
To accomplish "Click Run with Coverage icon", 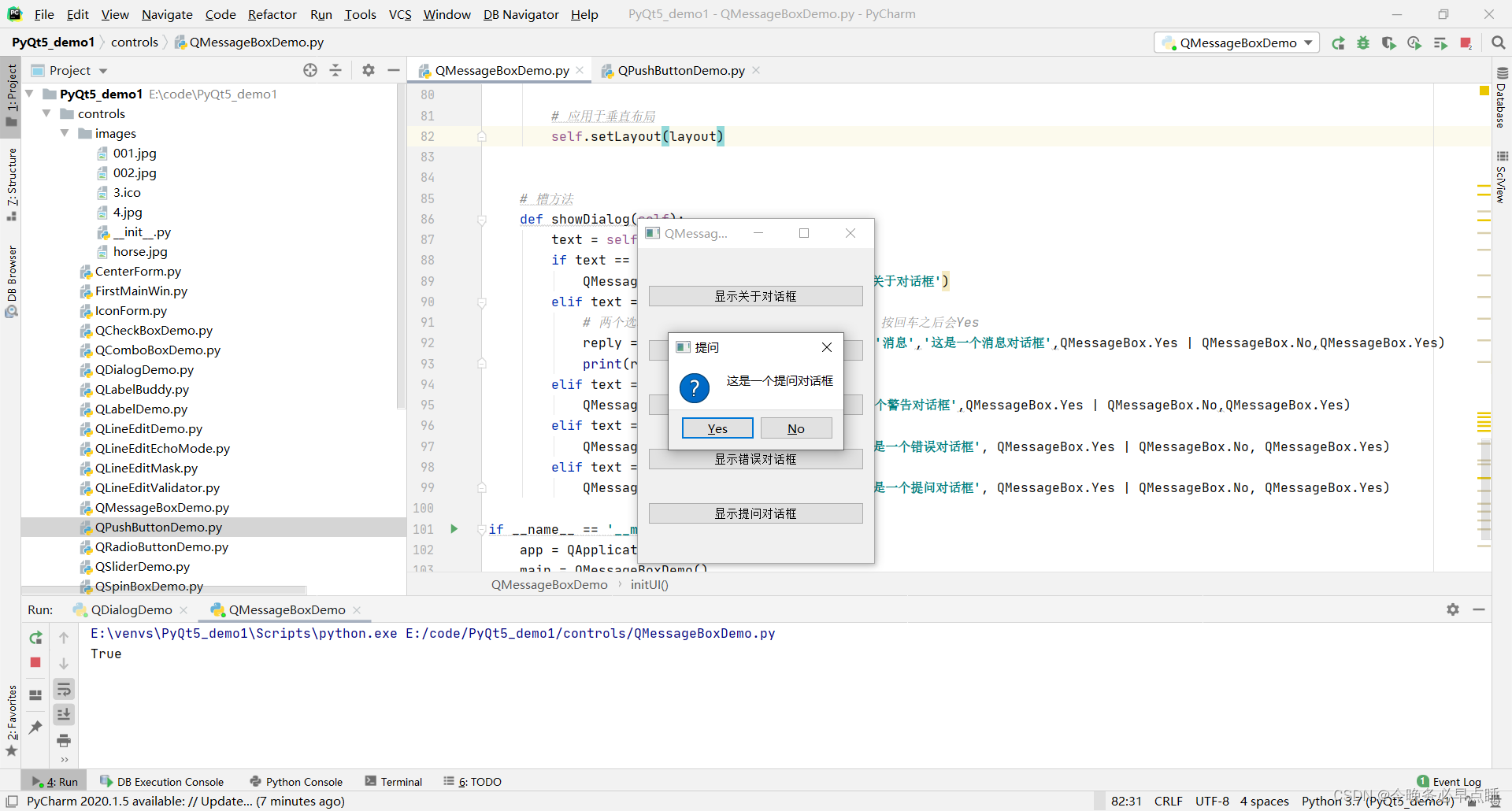I will [1388, 43].
